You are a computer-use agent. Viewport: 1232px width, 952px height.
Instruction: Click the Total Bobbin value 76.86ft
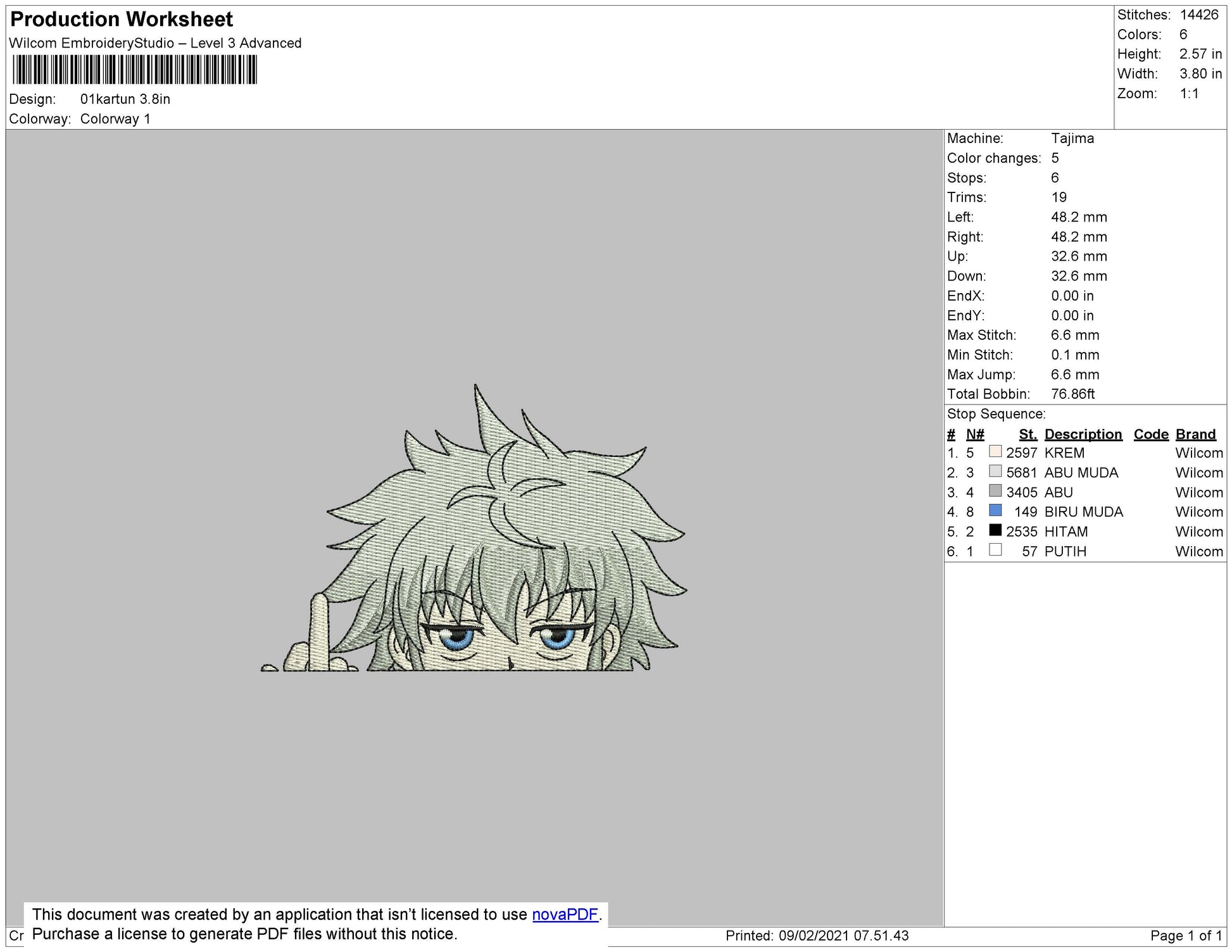1072,394
